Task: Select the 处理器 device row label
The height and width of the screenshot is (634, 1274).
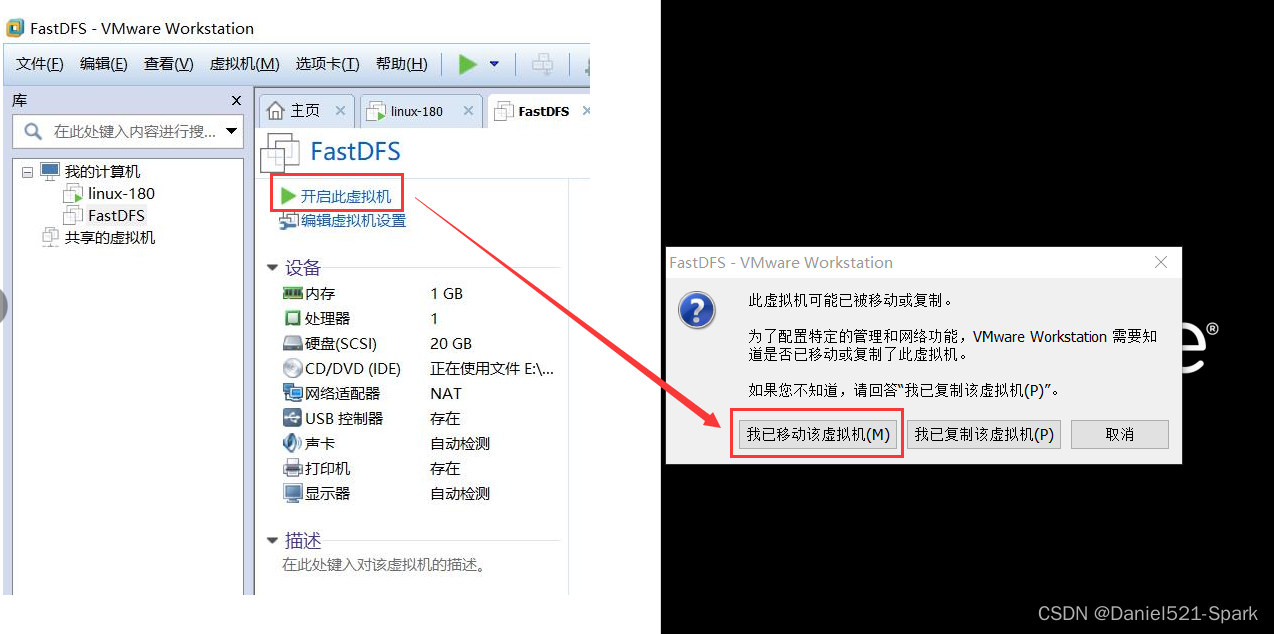Action: 328,319
